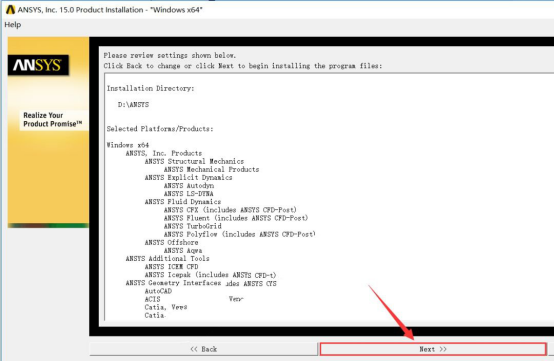Click the 'ANSYS Fluent' product line
Image resolution: width=554 pixels, height=361 pixels.
(x=236, y=218)
